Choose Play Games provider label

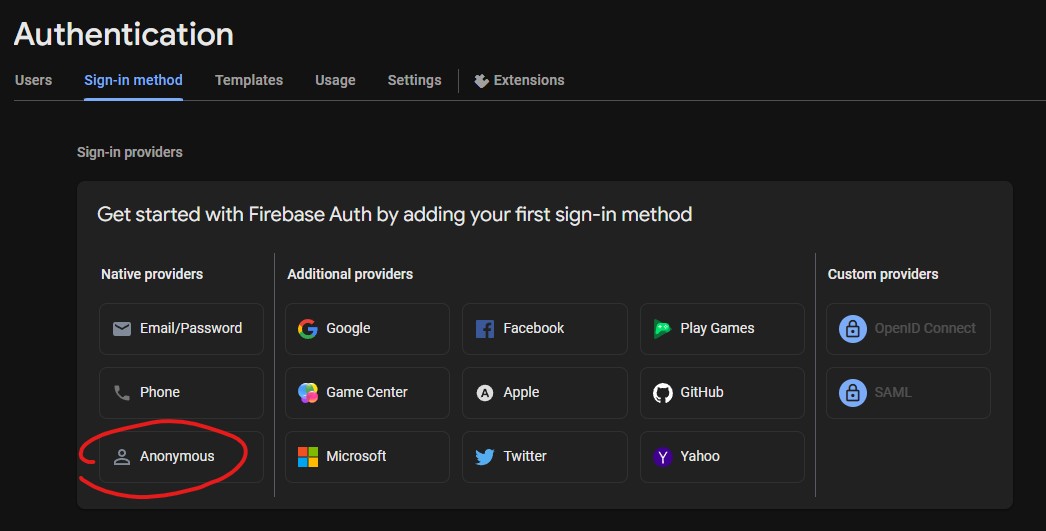[x=717, y=328]
